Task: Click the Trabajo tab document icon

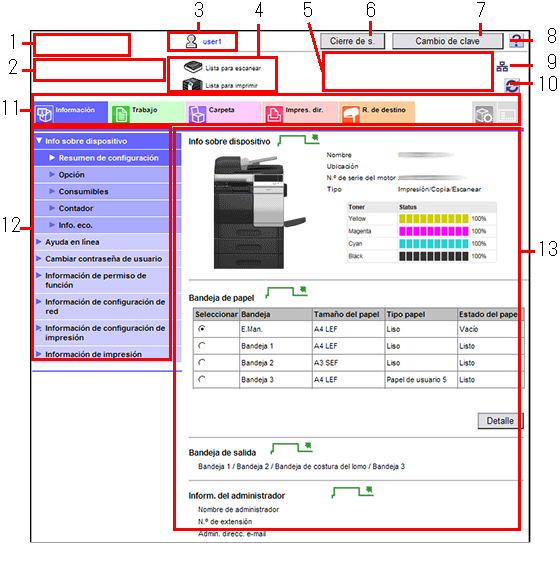Action: pos(121,114)
